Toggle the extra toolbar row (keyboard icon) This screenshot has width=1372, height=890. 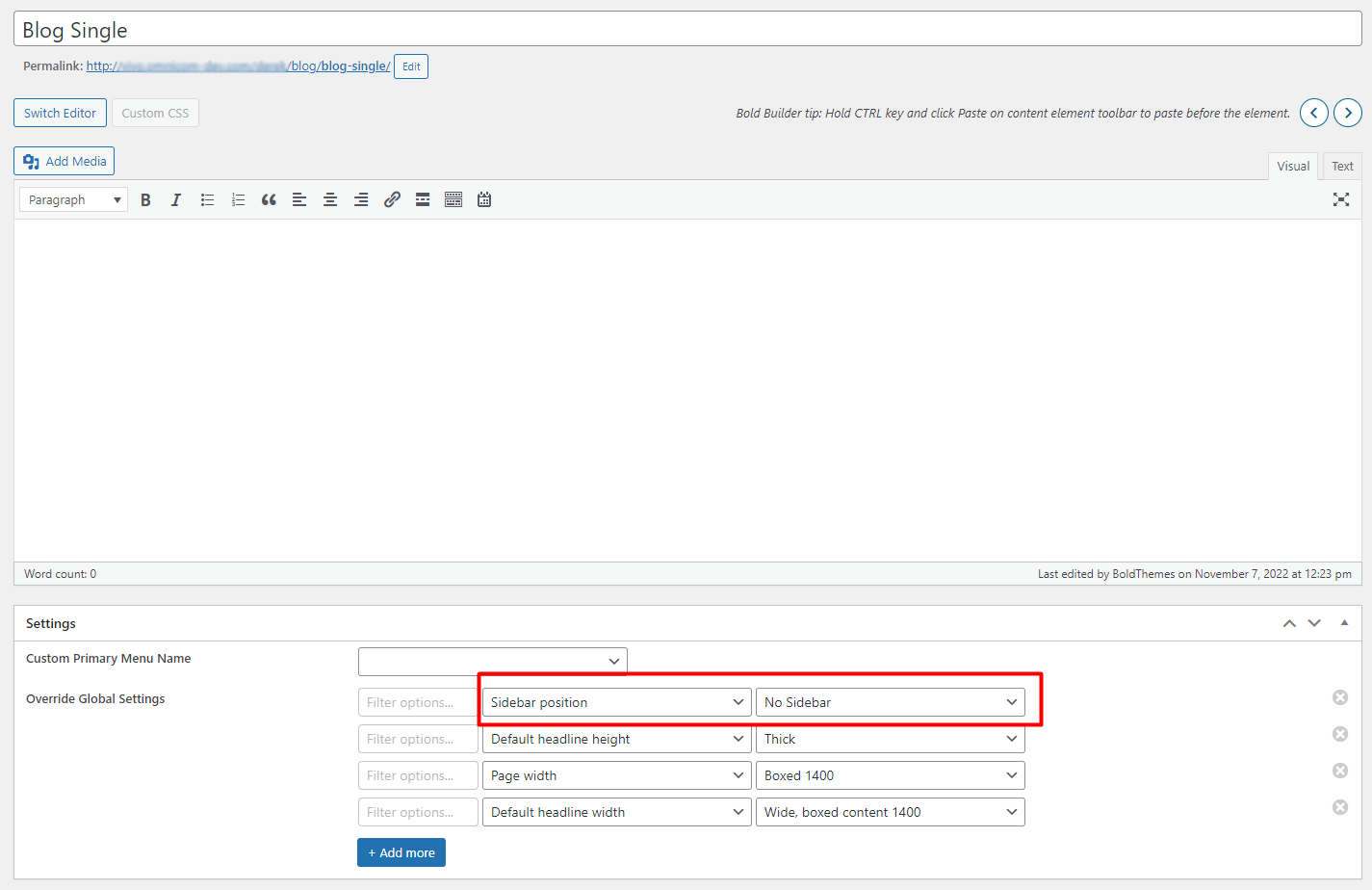pos(453,199)
